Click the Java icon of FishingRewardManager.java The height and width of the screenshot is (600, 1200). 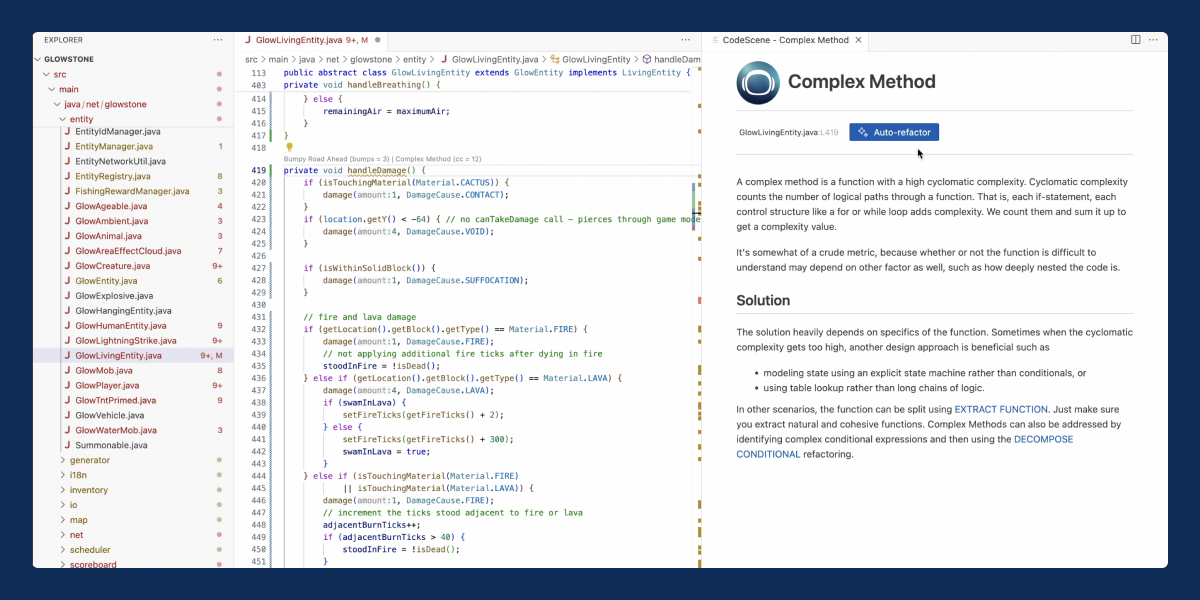pos(67,191)
